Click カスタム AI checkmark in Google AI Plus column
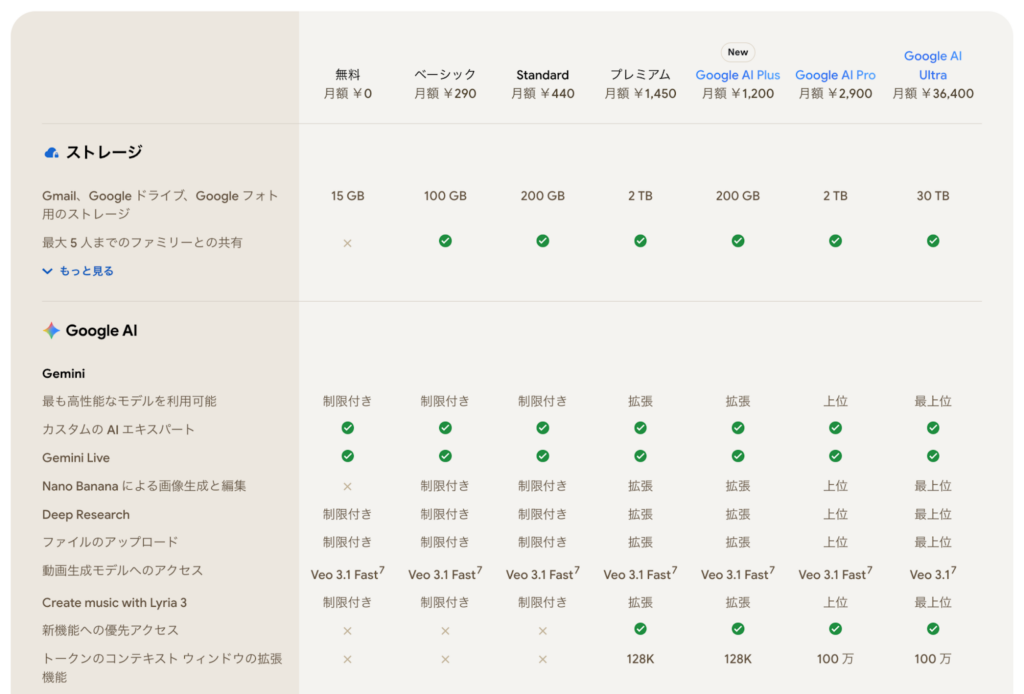The height and width of the screenshot is (694, 1024). pos(738,428)
